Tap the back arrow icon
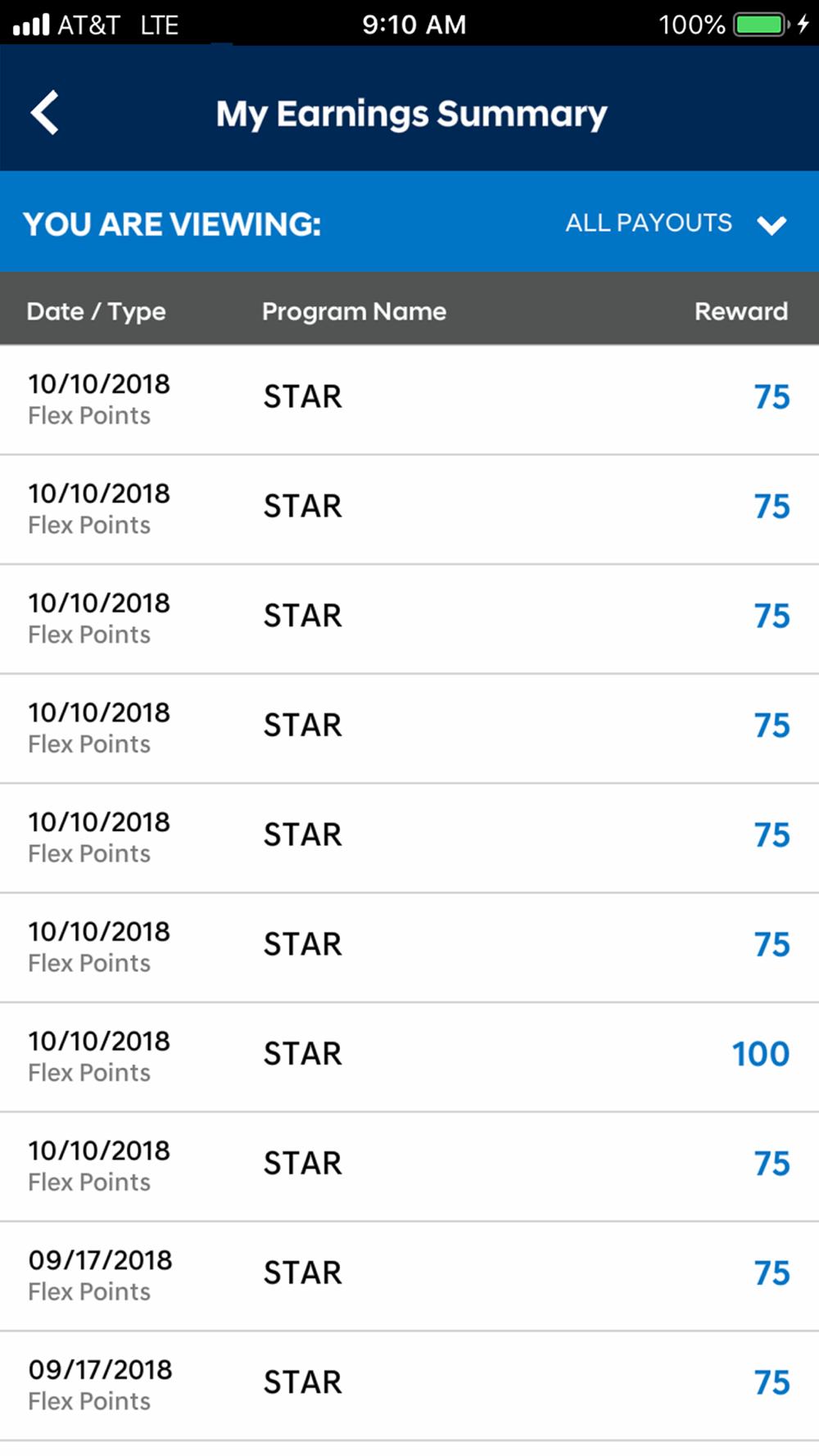 [x=45, y=112]
